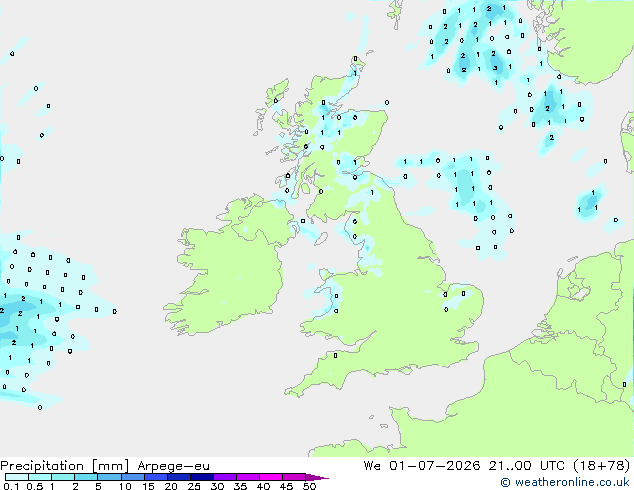
Task: Click the Arpege-eu model name label
Action: tap(173, 466)
